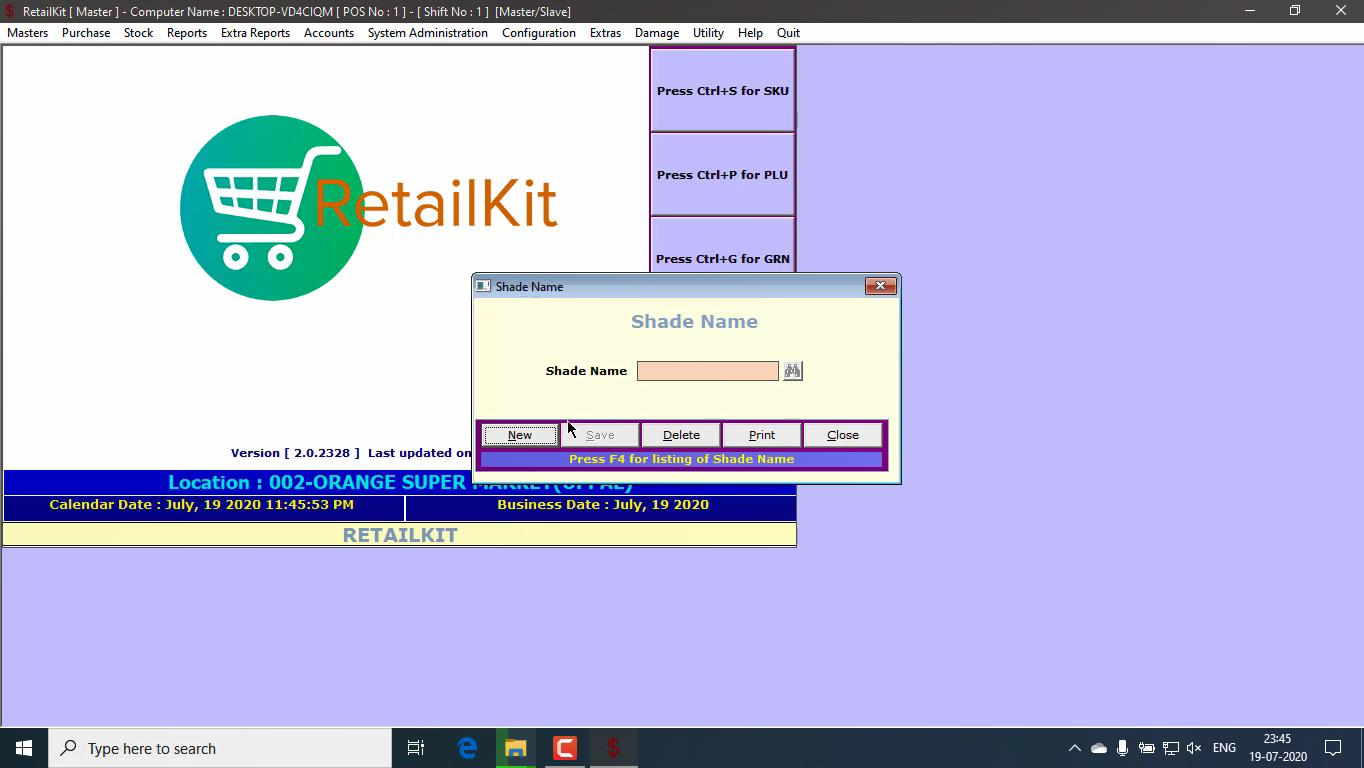Open the Extras menu

point(605,33)
